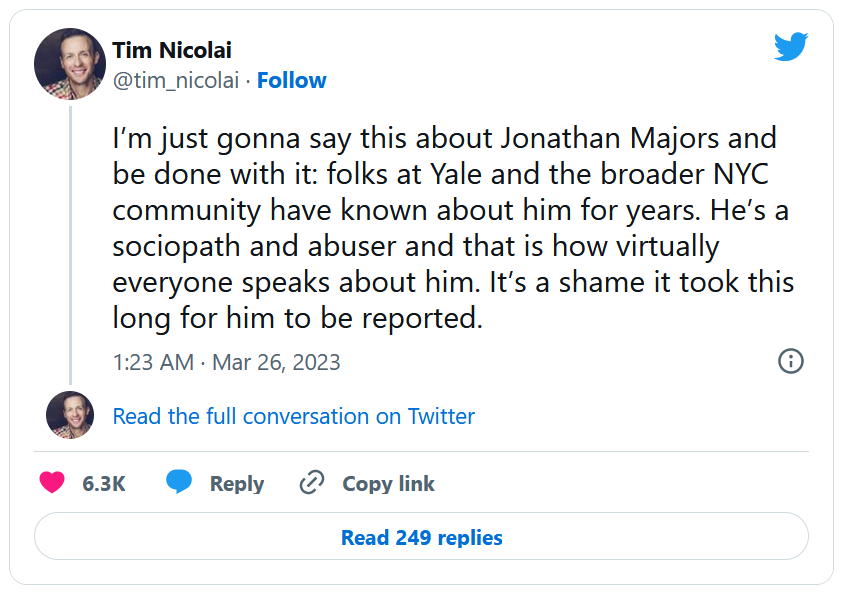This screenshot has width=843, height=594.
Task: Select the Copy link text
Action: pos(388,484)
